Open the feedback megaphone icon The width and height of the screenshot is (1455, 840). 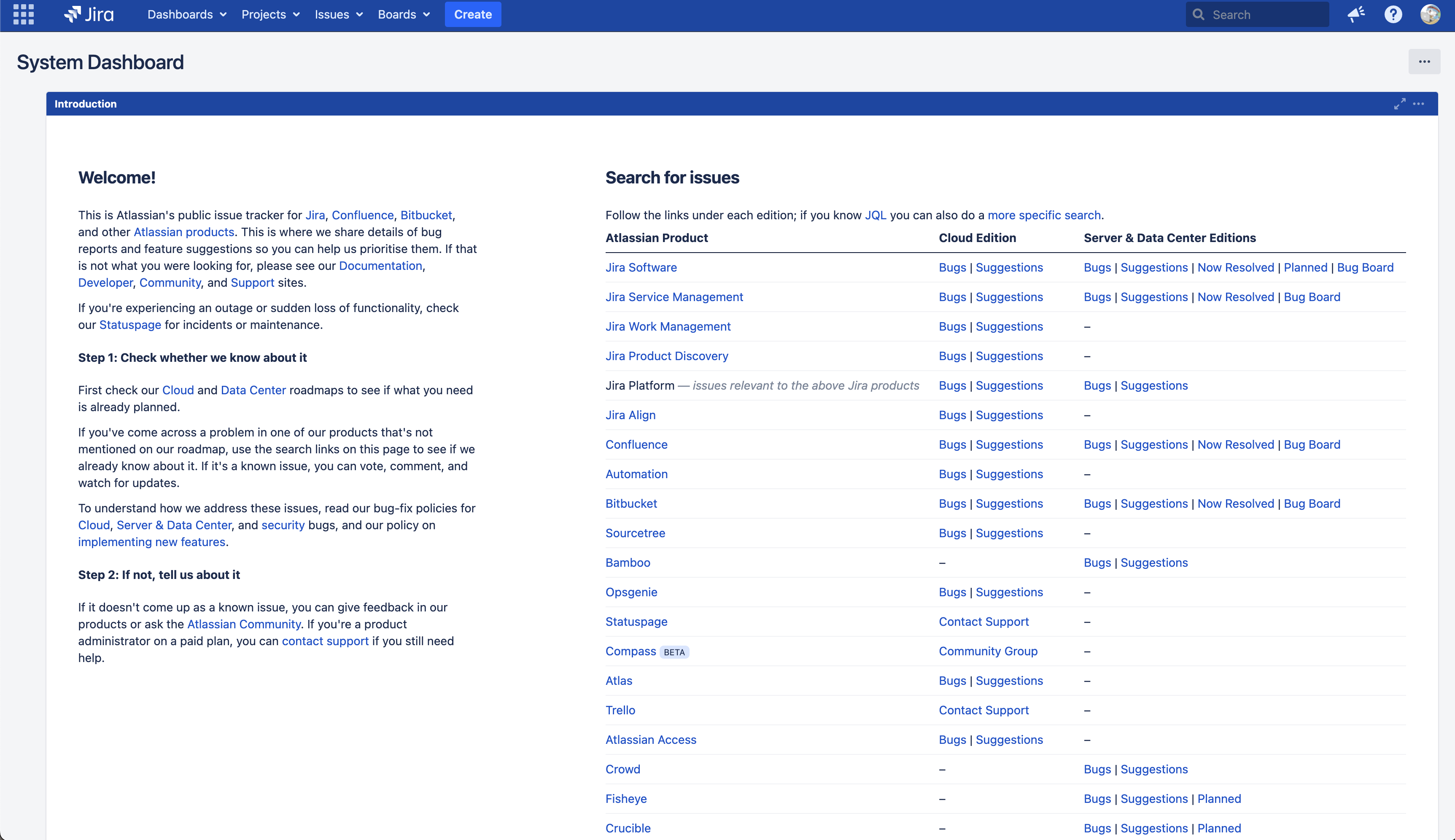point(1356,14)
